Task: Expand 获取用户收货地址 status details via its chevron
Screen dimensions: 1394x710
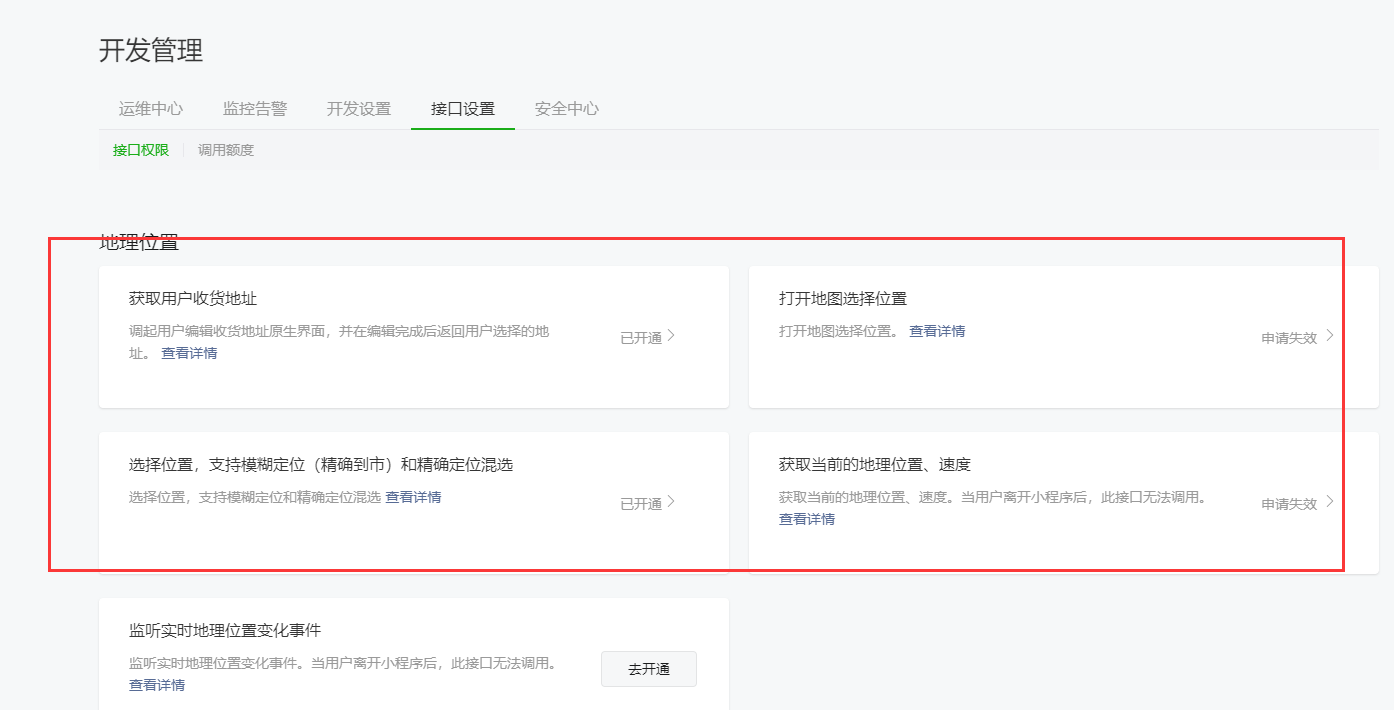Action: [x=670, y=336]
